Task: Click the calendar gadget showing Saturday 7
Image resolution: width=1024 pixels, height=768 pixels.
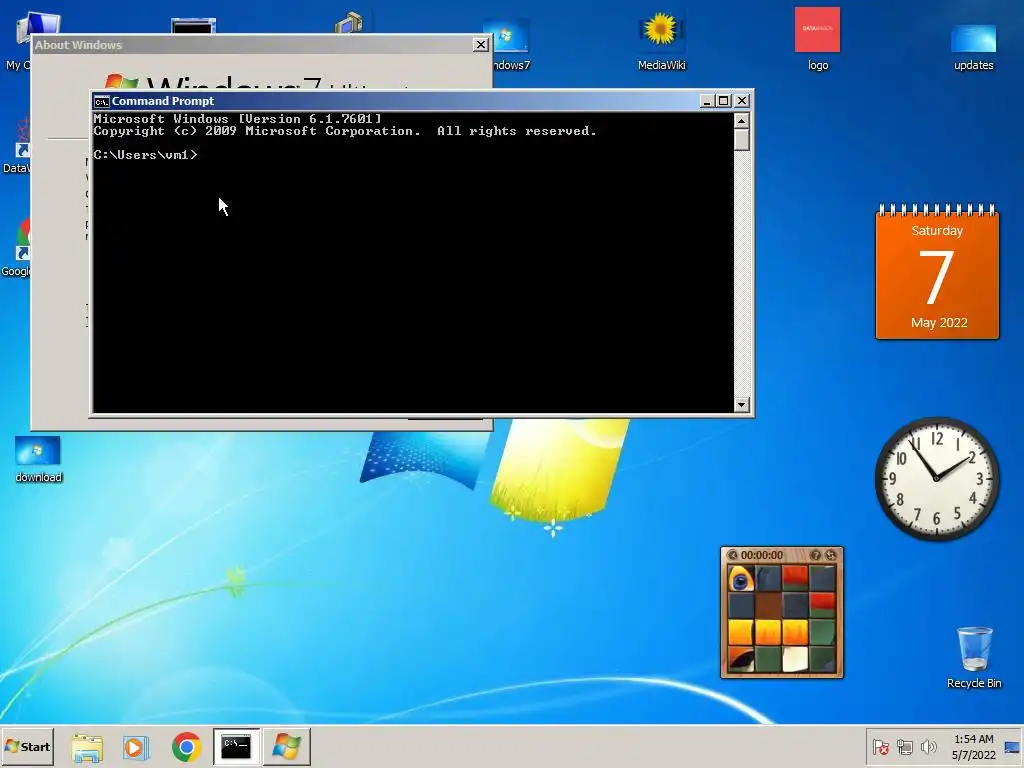Action: pyautogui.click(x=937, y=273)
